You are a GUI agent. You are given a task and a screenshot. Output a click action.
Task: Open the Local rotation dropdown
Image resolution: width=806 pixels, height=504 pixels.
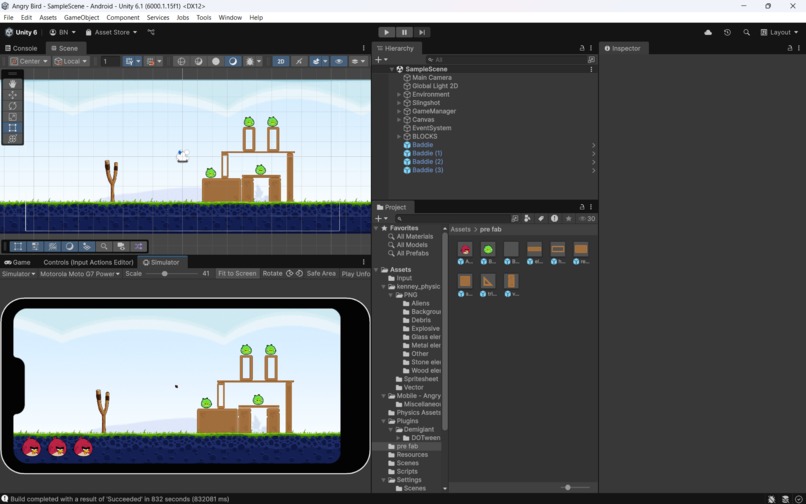point(71,61)
